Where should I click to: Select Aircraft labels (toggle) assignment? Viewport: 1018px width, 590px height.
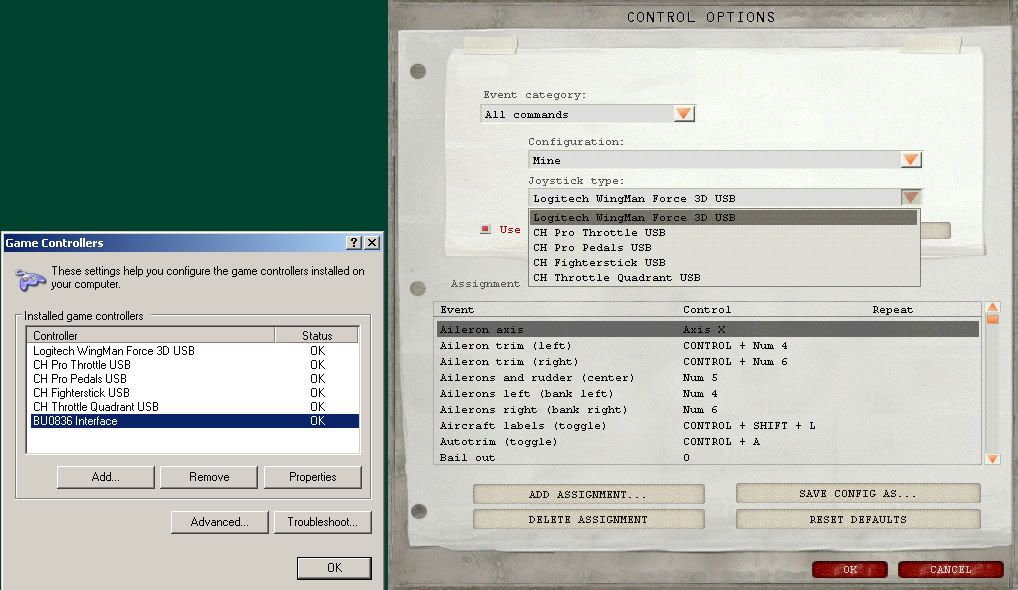(708, 426)
